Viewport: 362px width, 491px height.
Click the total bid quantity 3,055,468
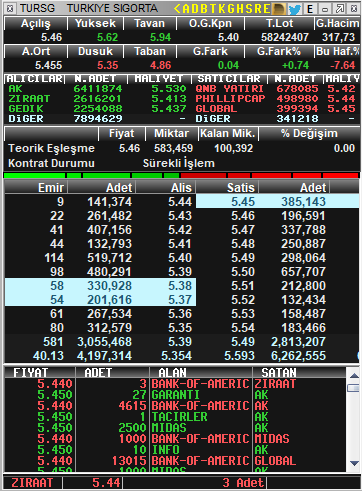coord(104,342)
